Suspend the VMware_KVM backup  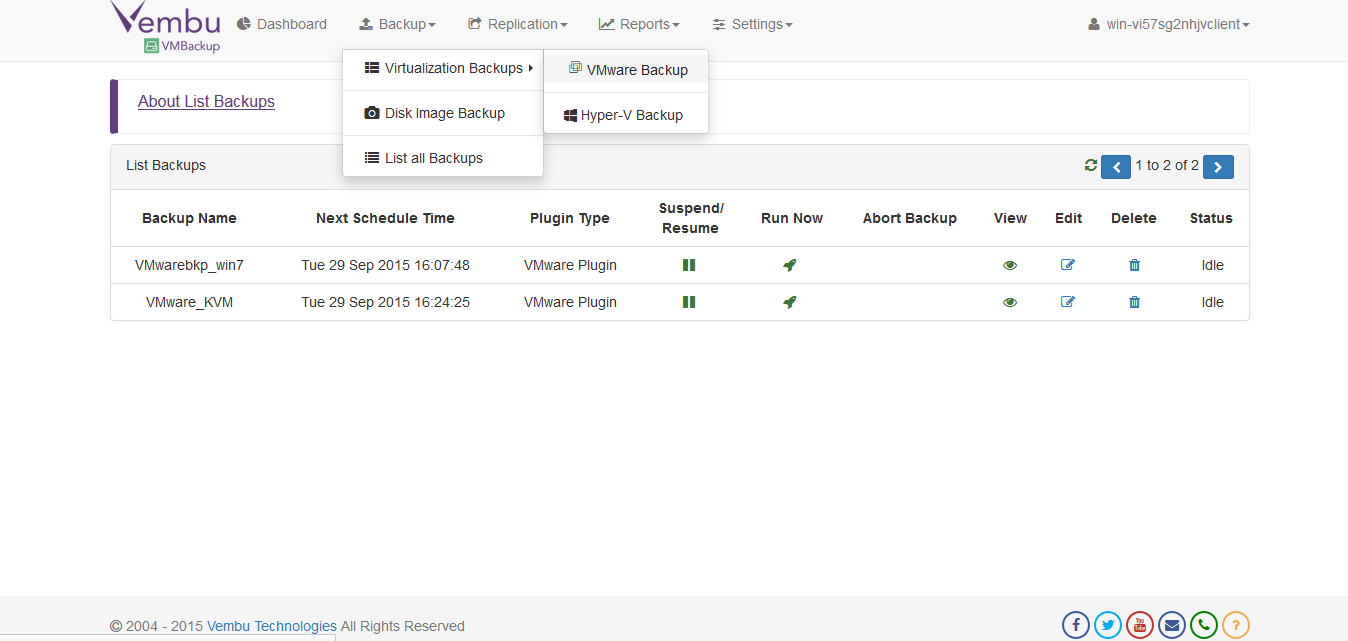(x=689, y=302)
